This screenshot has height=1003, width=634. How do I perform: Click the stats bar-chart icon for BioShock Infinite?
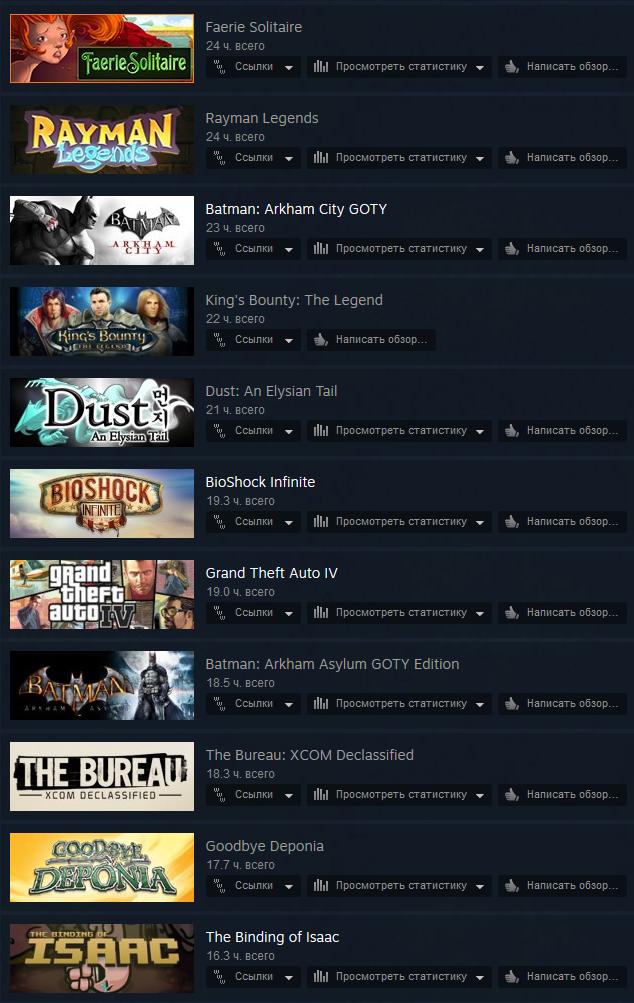point(321,521)
